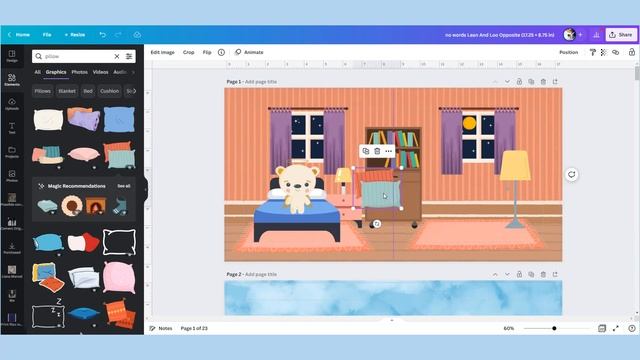The height and width of the screenshot is (360, 640).
Task: Toggle lock on the selected element in toolbar
Action: pyautogui.click(x=631, y=52)
